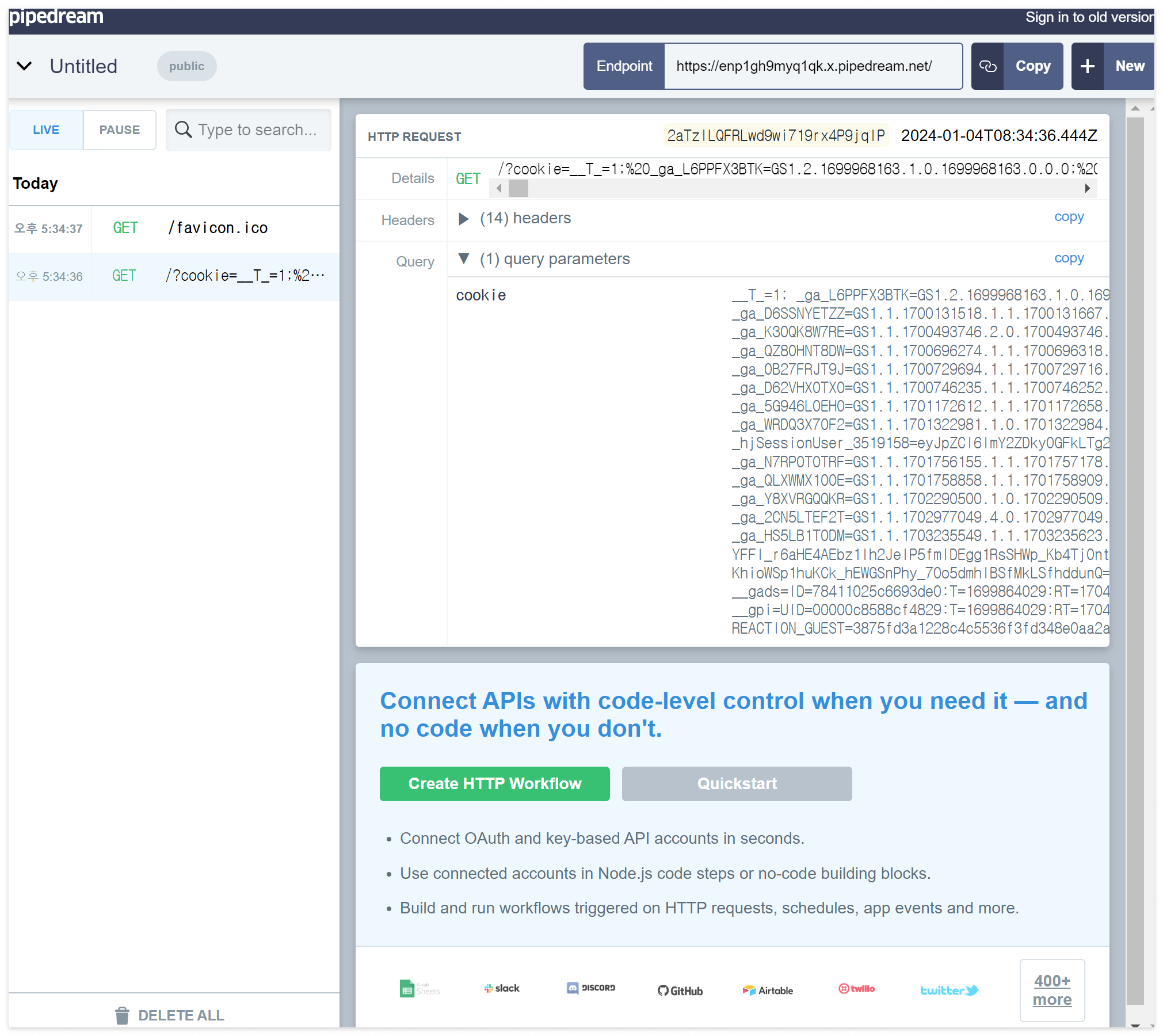Image resolution: width=1163 pixels, height=1036 pixels.
Task: Open the GitHub integration logo
Action: pyautogui.click(x=680, y=991)
